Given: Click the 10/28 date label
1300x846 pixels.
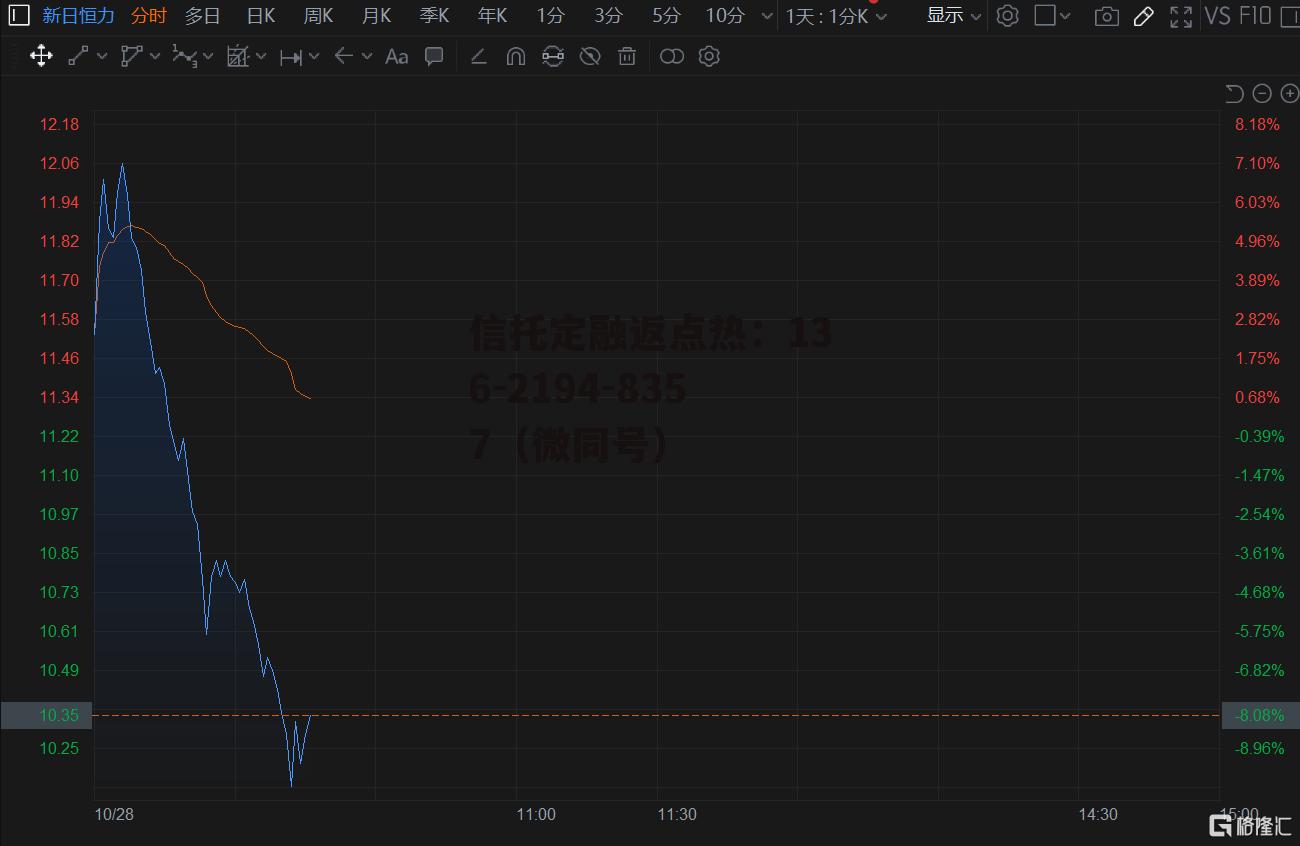Looking at the screenshot, I should point(114,814).
